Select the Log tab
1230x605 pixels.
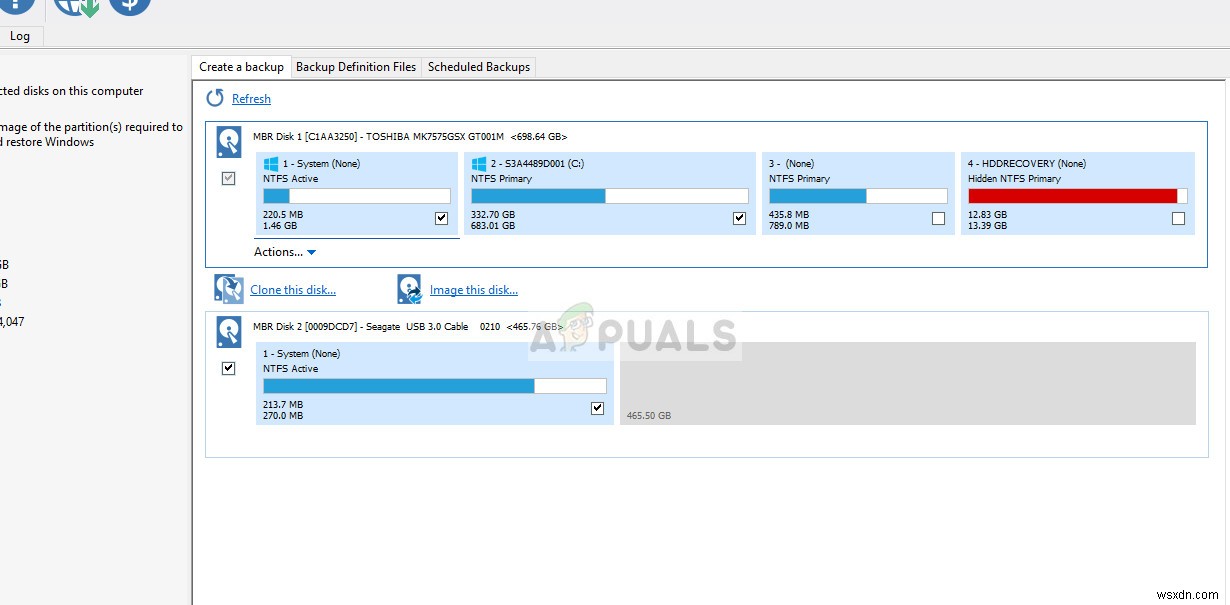pos(20,36)
